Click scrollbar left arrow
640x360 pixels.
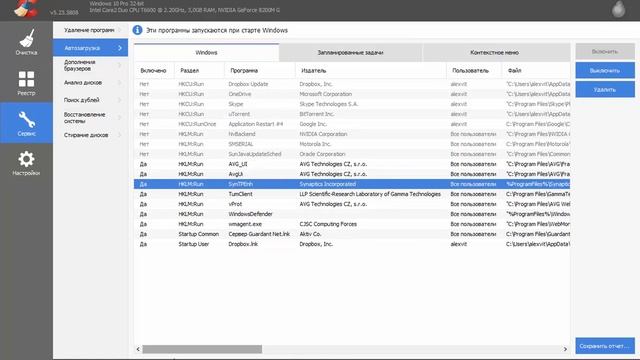point(138,349)
